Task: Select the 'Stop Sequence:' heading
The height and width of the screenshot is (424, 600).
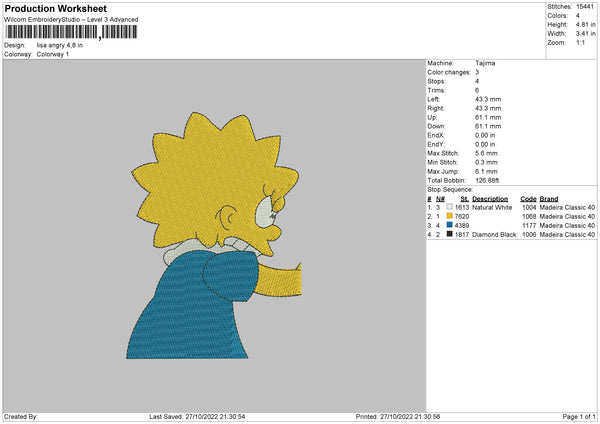Action: pos(450,190)
